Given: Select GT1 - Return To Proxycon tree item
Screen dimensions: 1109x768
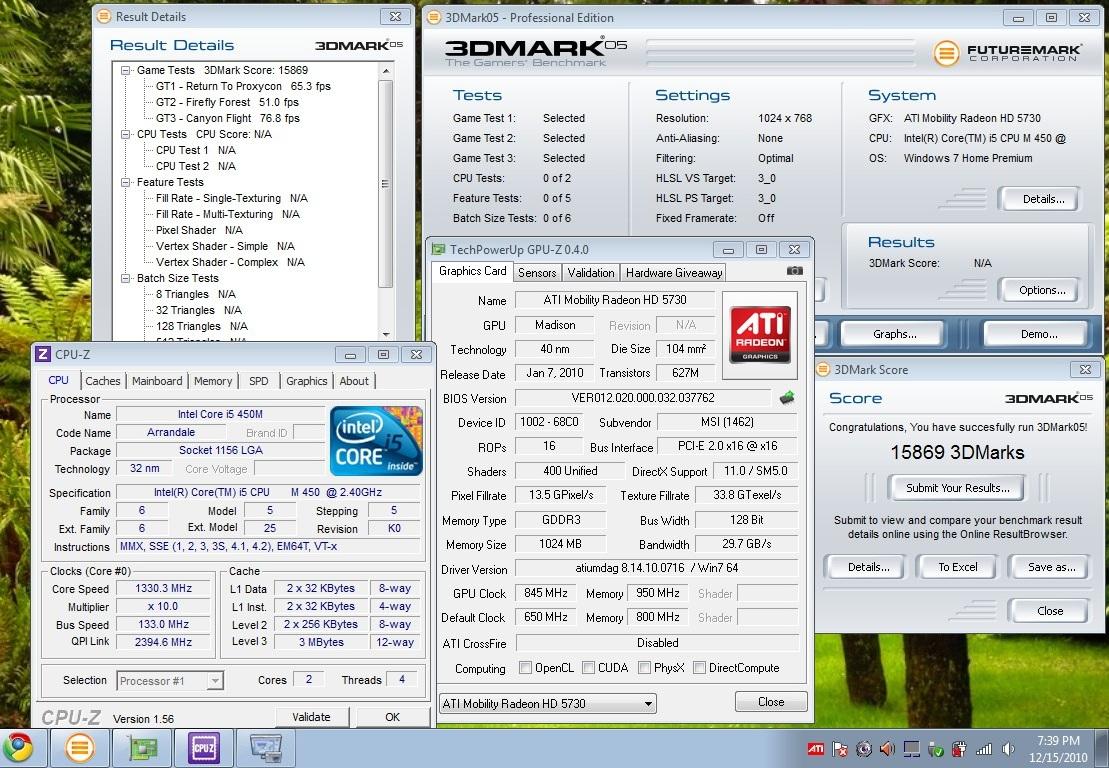Looking at the screenshot, I should click(x=243, y=86).
